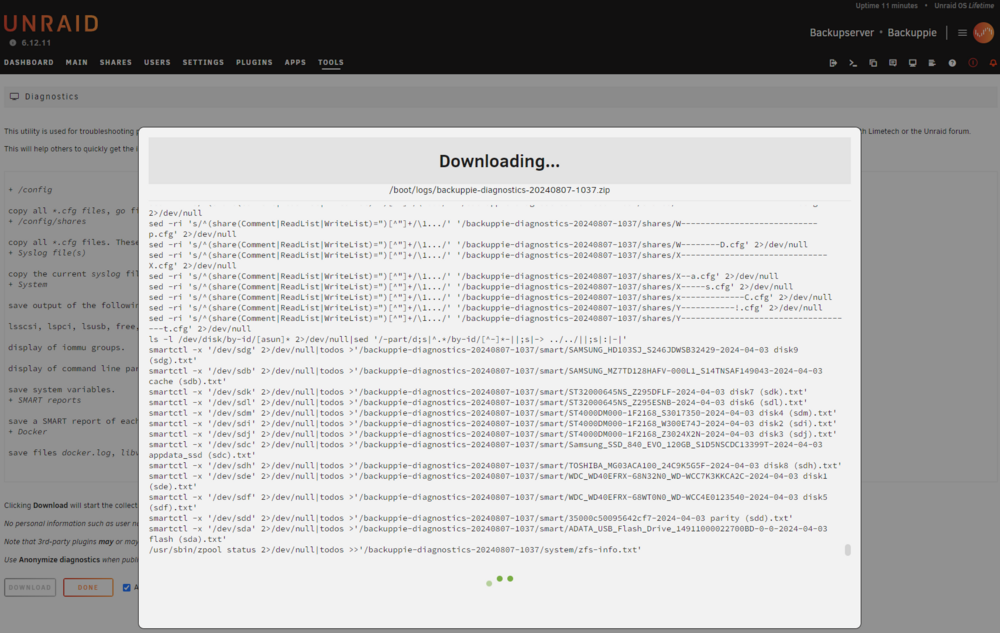The width and height of the screenshot is (1000, 633).
Task: Click the smartctl '/dev/sdm' disk4 log line
Action: pyautogui.click(x=492, y=413)
